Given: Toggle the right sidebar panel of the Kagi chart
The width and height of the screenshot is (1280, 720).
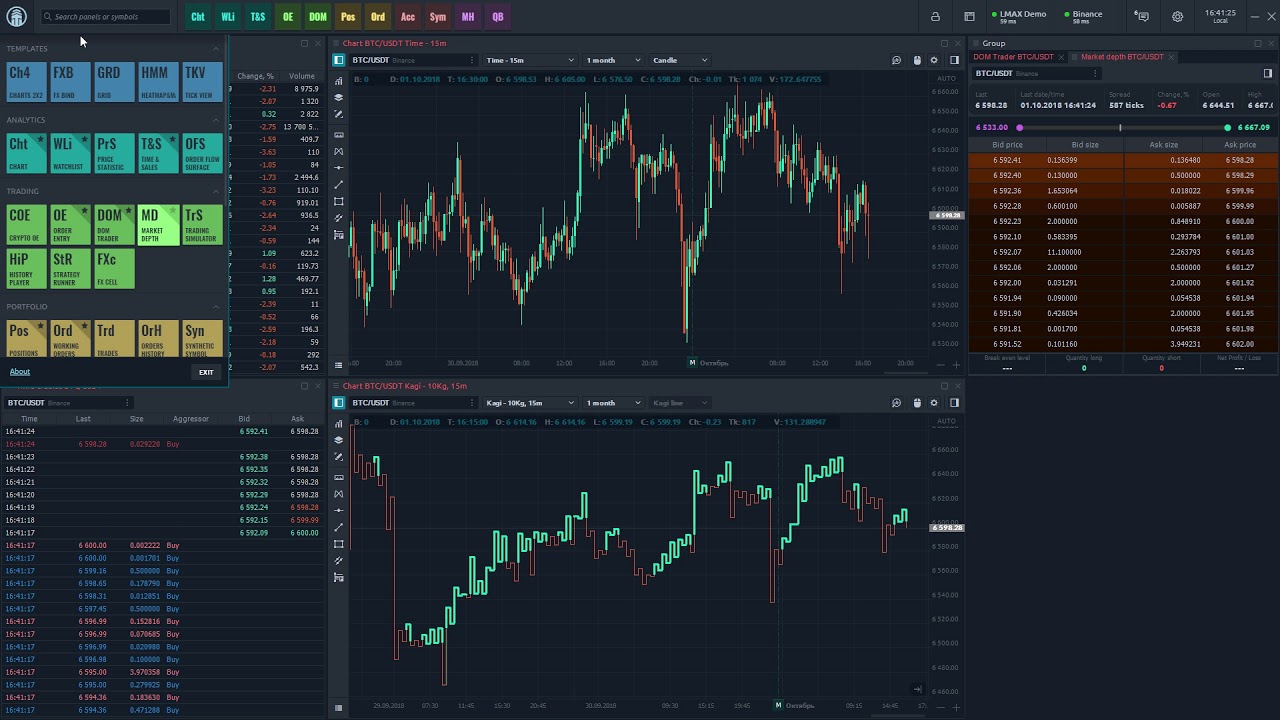Looking at the screenshot, I should tap(954, 403).
